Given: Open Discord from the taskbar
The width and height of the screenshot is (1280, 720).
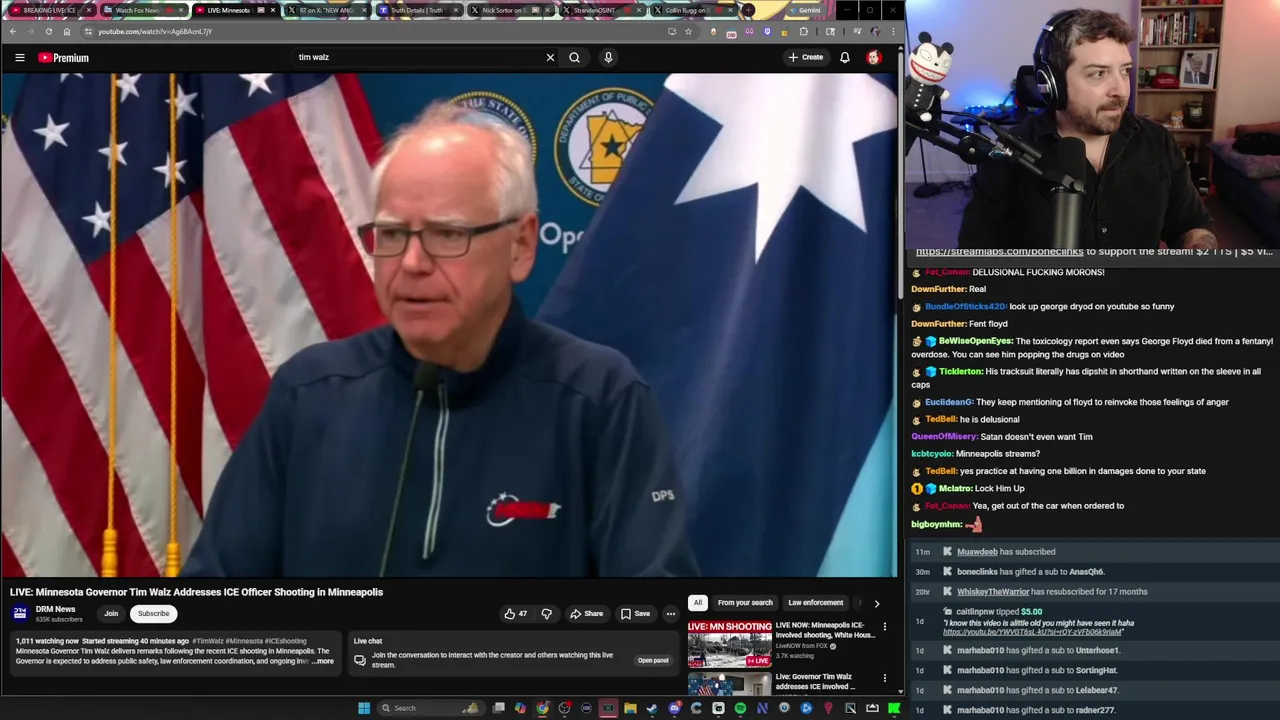Looking at the screenshot, I should pyautogui.click(x=674, y=708).
